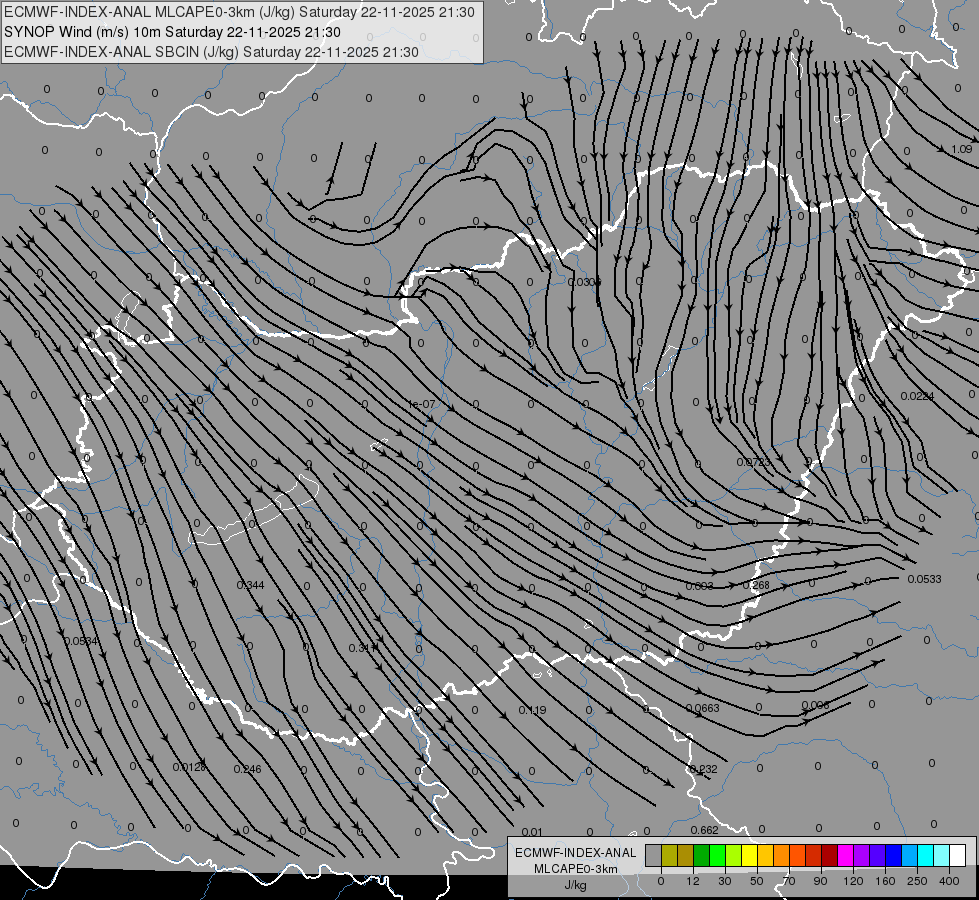Click the map value 0.268
This screenshot has height=900, width=979.
756,585
